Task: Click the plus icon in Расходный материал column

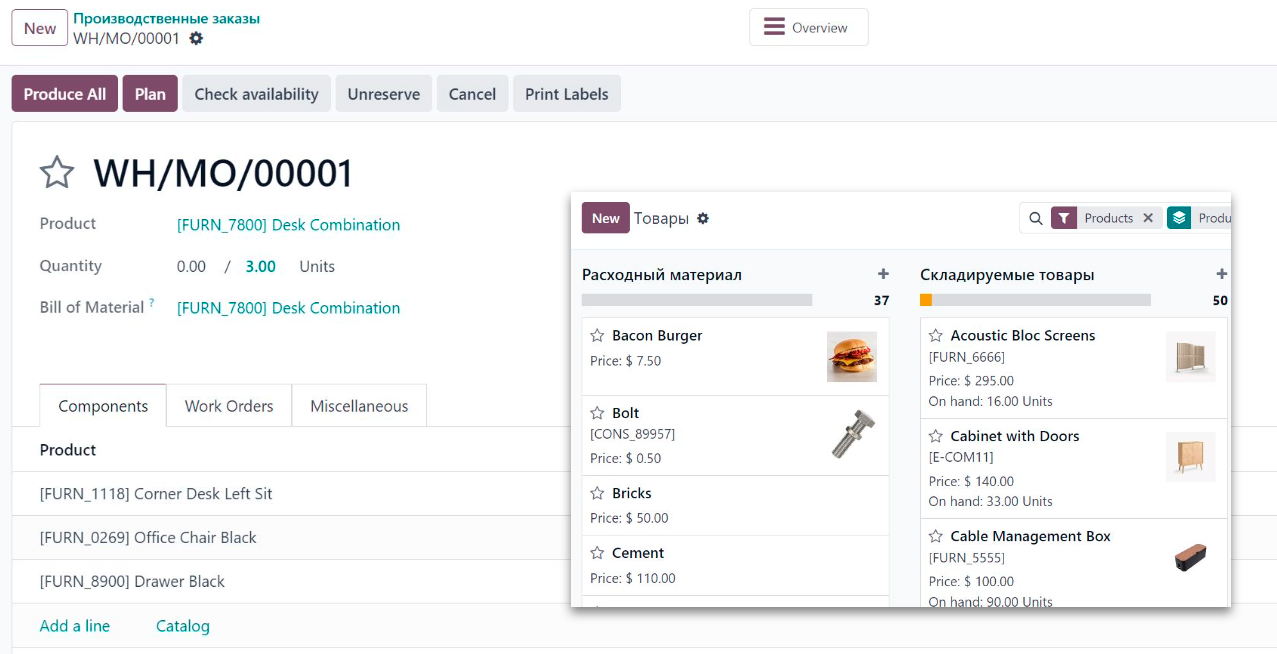Action: pyautogui.click(x=882, y=274)
